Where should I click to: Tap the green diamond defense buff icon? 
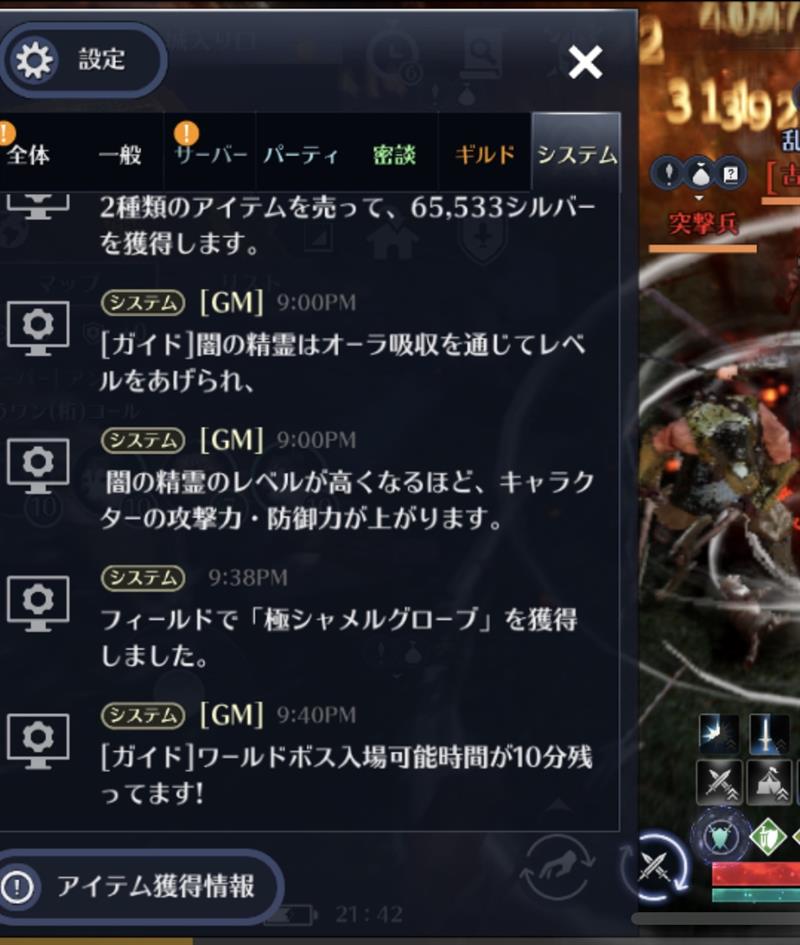point(767,837)
